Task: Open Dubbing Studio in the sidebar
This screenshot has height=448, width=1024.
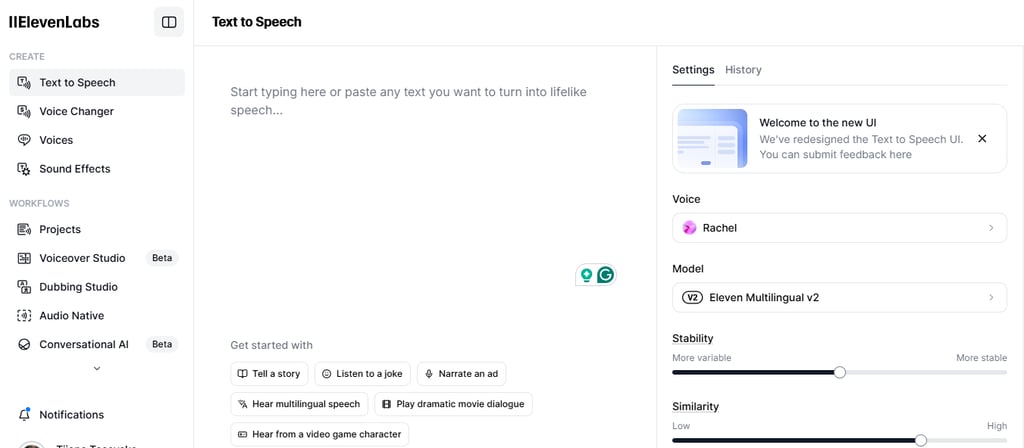Action: point(97,287)
